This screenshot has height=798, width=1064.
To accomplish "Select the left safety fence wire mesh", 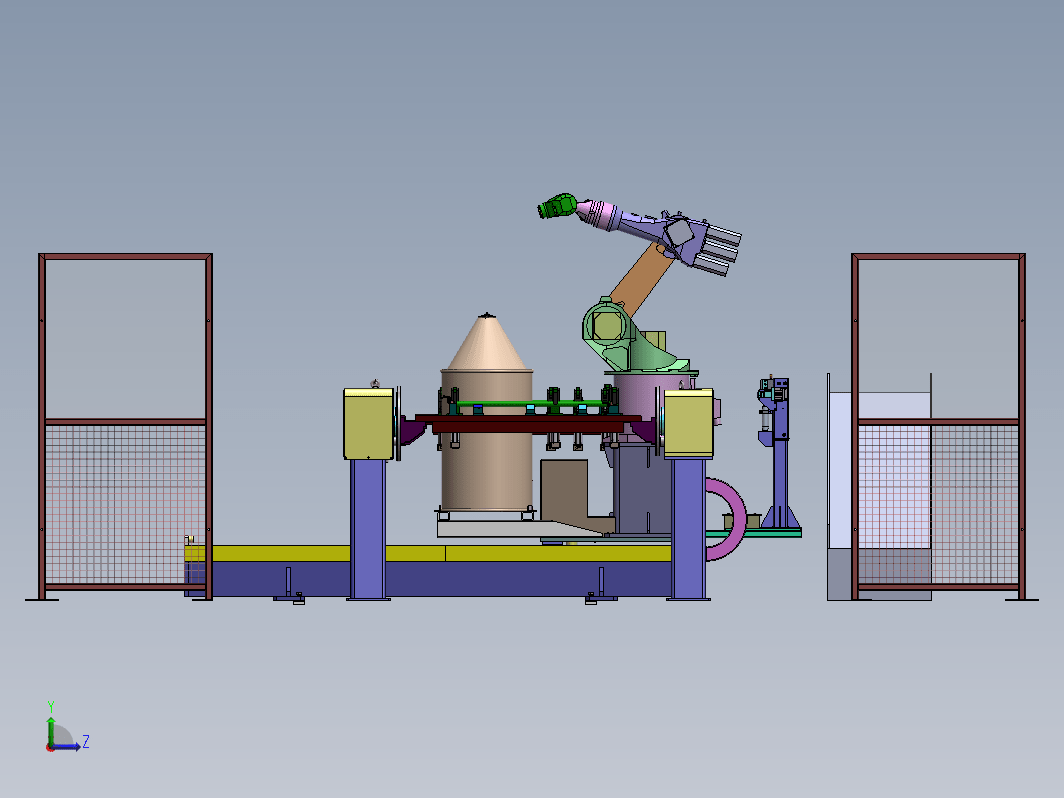I will coord(126,504).
